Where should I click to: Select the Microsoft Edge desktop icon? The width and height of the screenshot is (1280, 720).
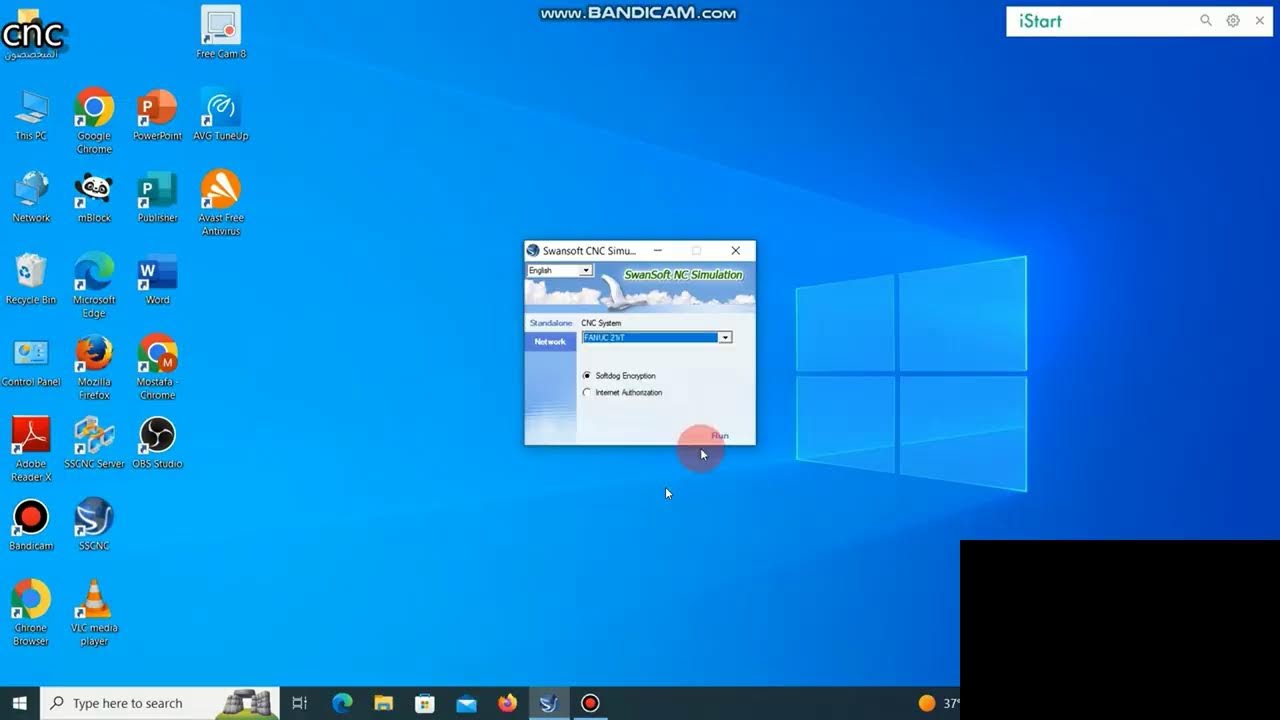point(94,284)
